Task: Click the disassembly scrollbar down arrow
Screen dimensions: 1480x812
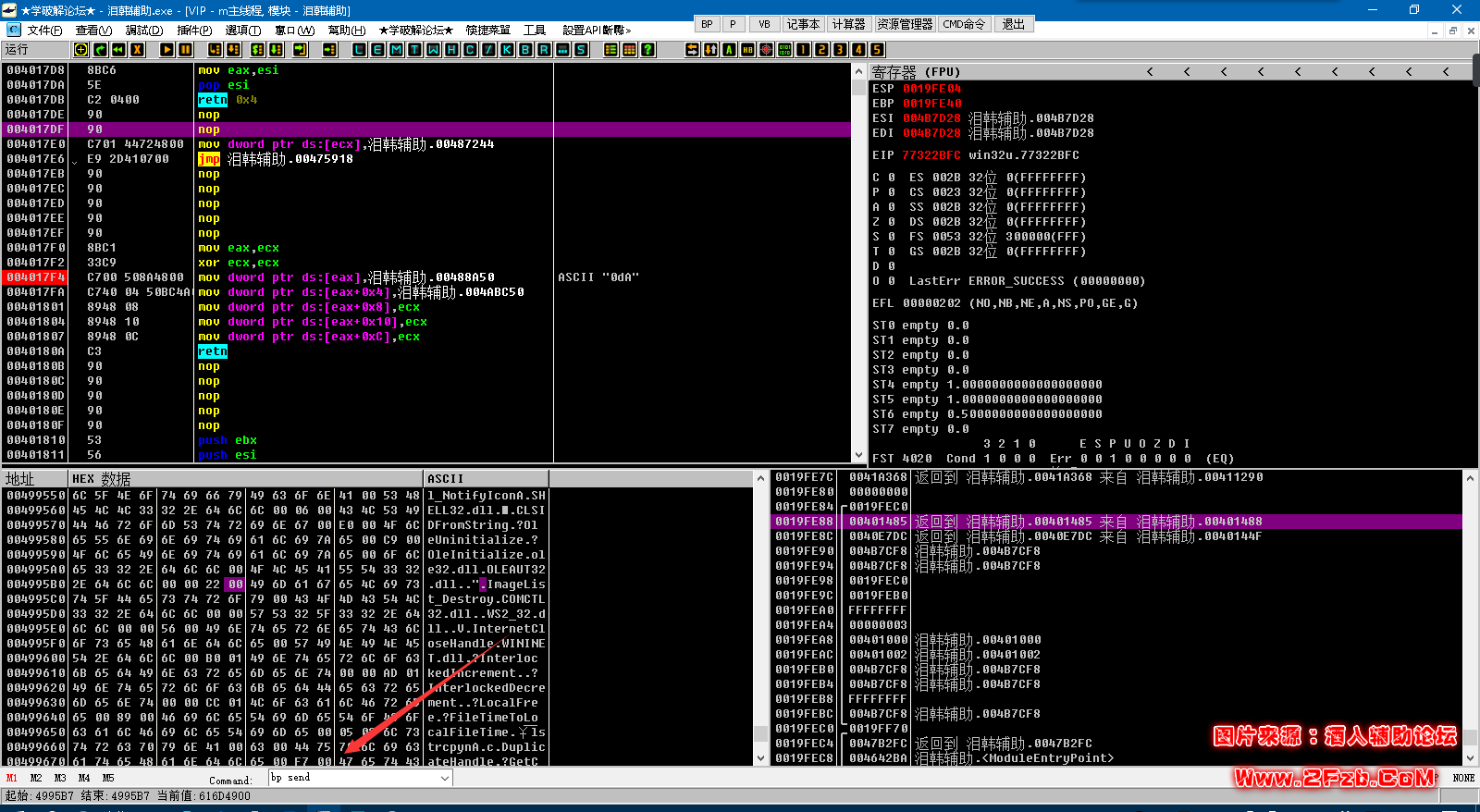Action: pos(857,454)
